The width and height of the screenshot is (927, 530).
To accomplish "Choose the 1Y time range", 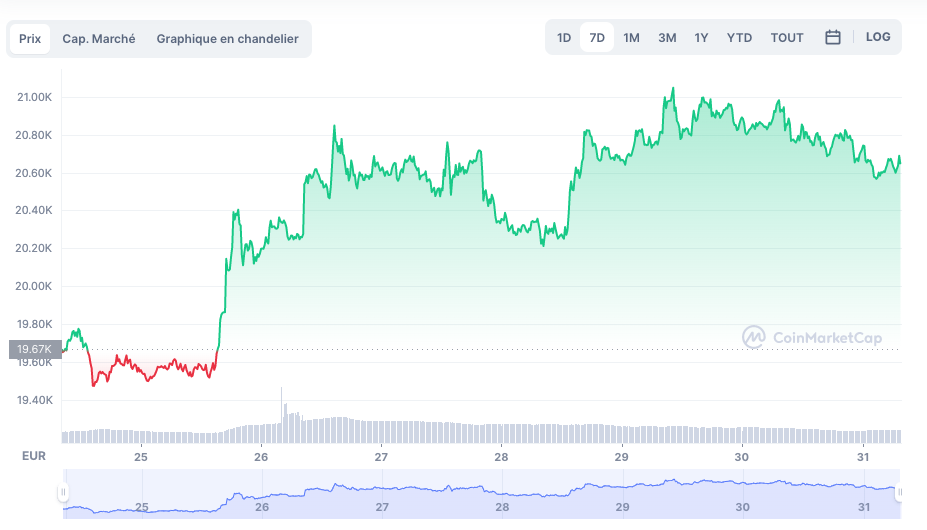I will pos(701,38).
